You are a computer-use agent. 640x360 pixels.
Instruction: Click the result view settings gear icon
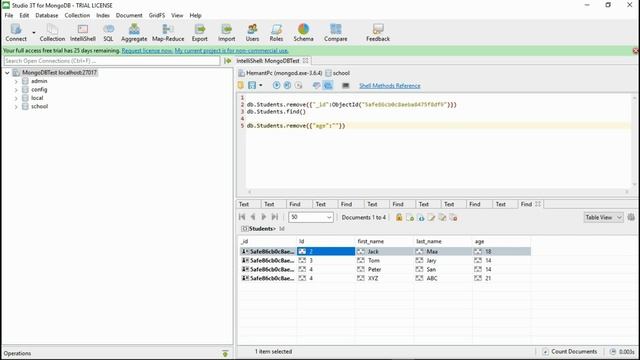(631, 217)
